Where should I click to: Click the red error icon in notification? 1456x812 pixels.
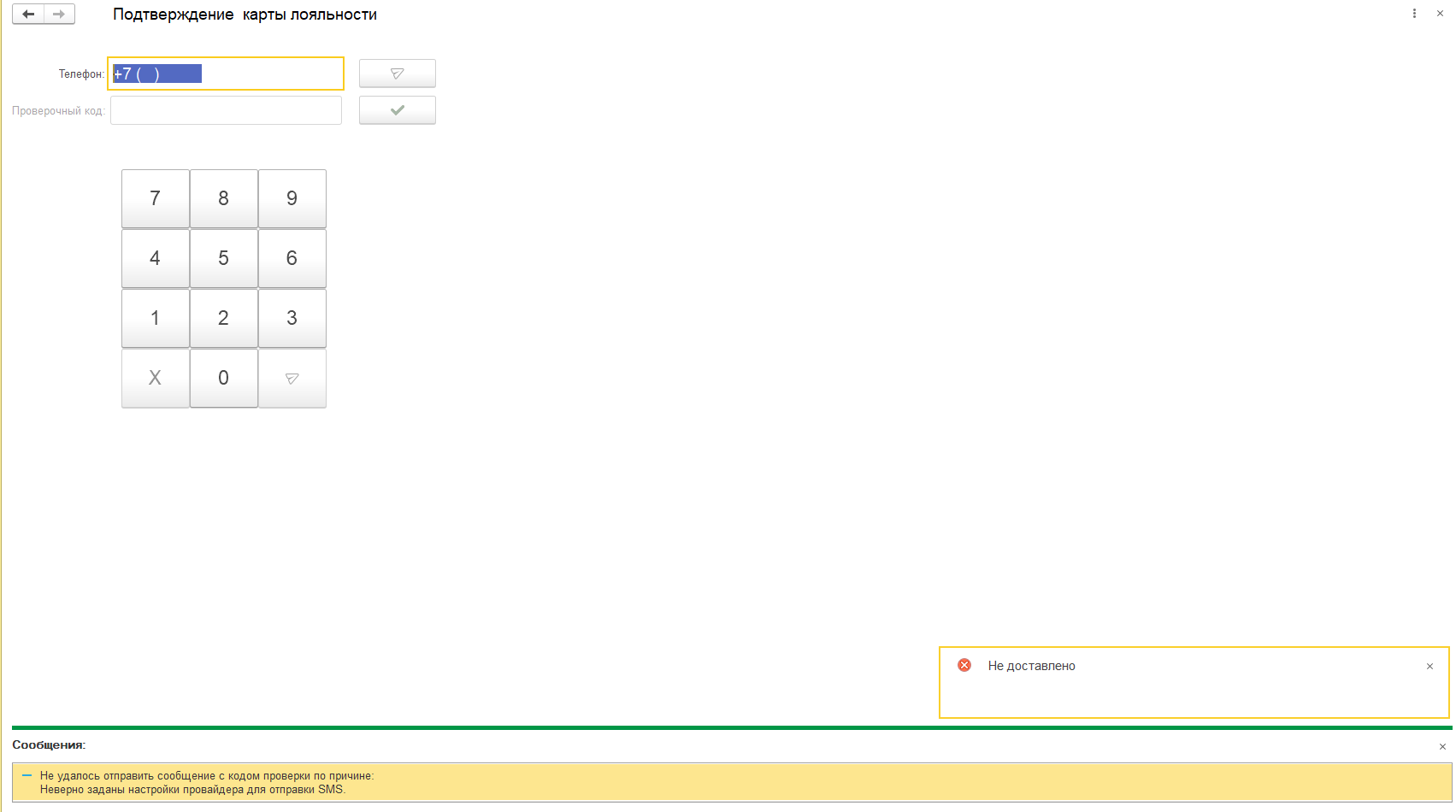pyautogui.click(x=964, y=665)
